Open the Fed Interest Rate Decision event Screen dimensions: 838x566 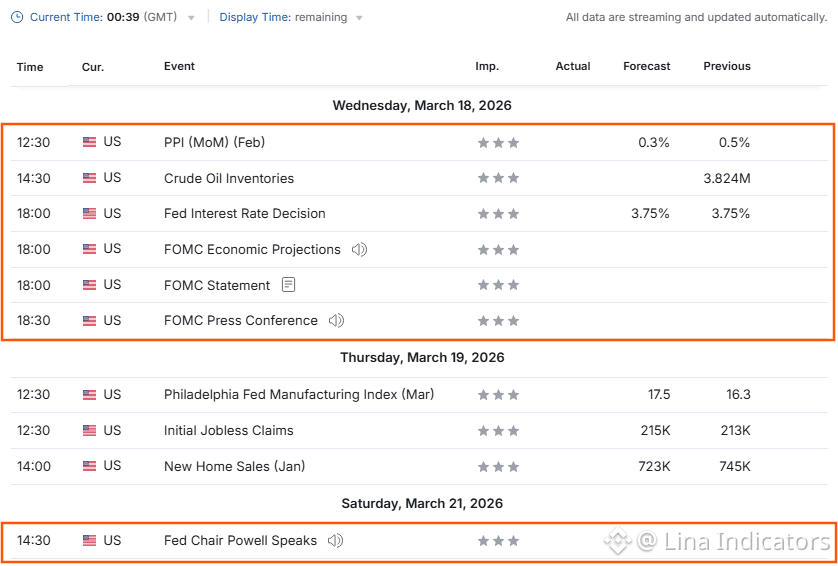tap(245, 213)
